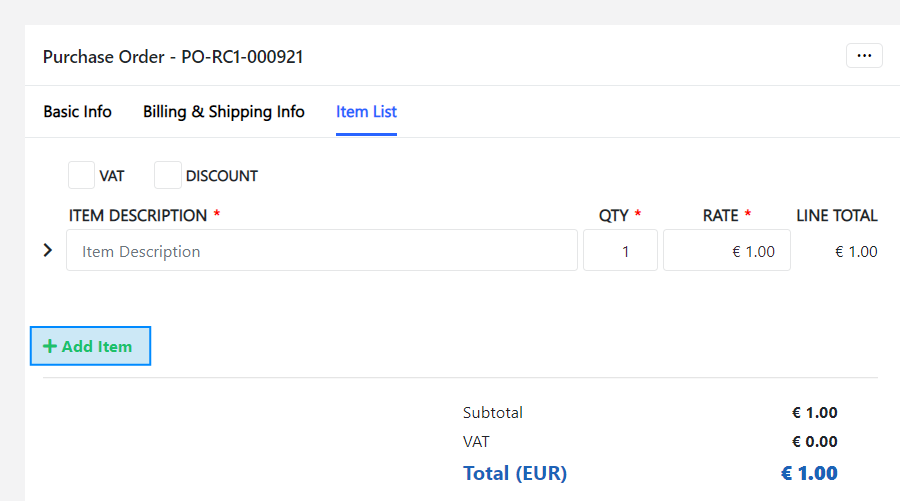
Task: Select the Item List tab
Action: click(x=366, y=112)
